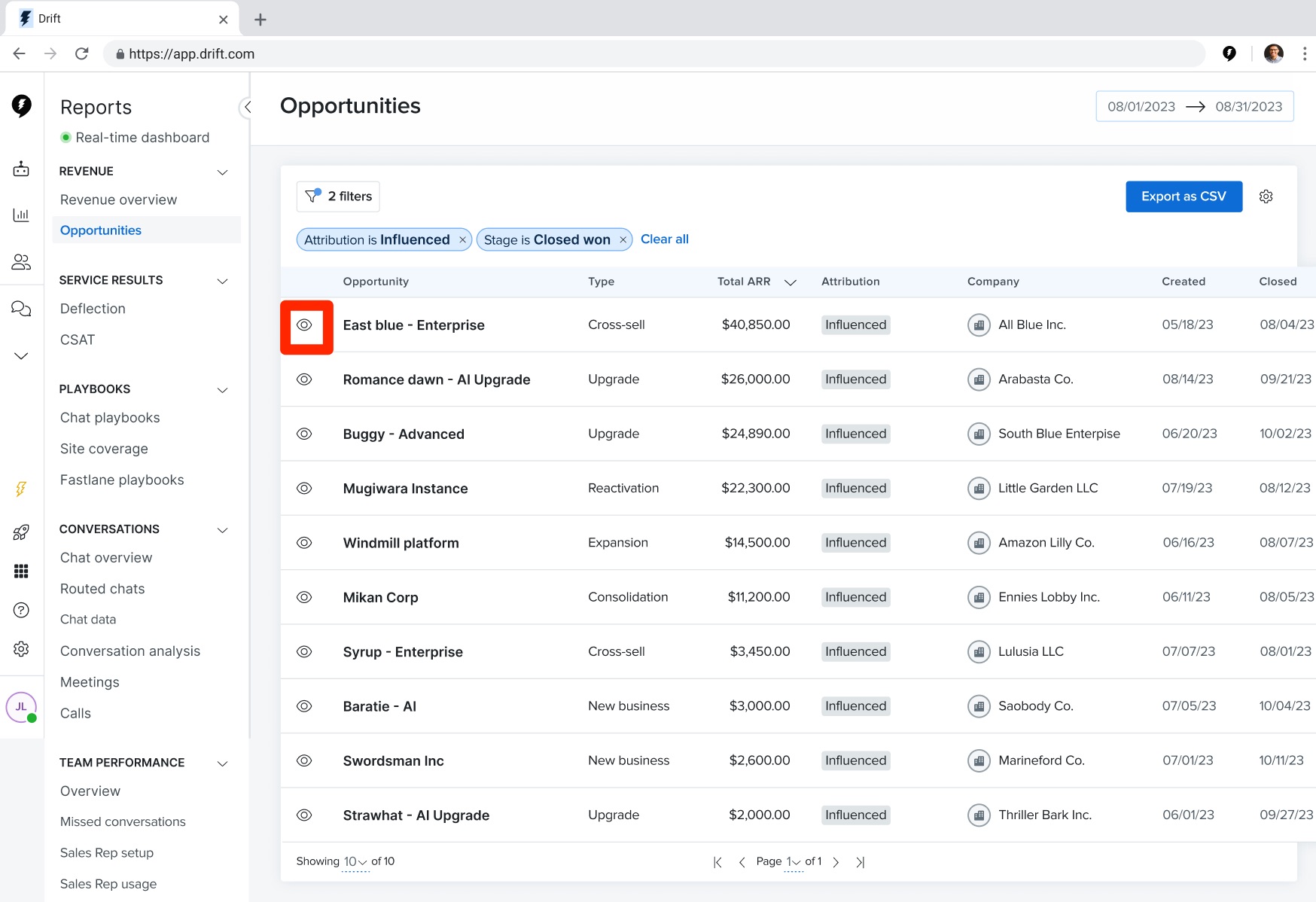Open the conversations chat bubbles icon
1316x902 pixels.
[21, 309]
